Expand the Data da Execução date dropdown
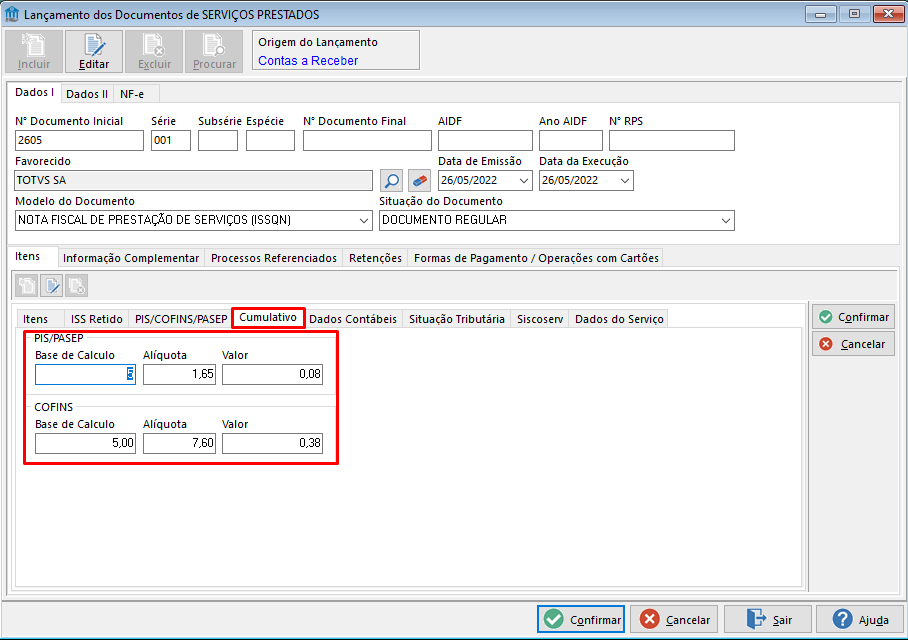 coord(625,181)
